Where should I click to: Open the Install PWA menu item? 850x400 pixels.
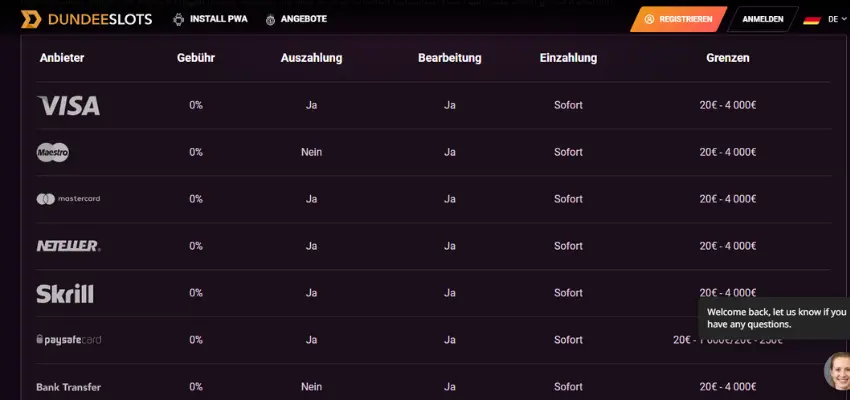click(219, 19)
